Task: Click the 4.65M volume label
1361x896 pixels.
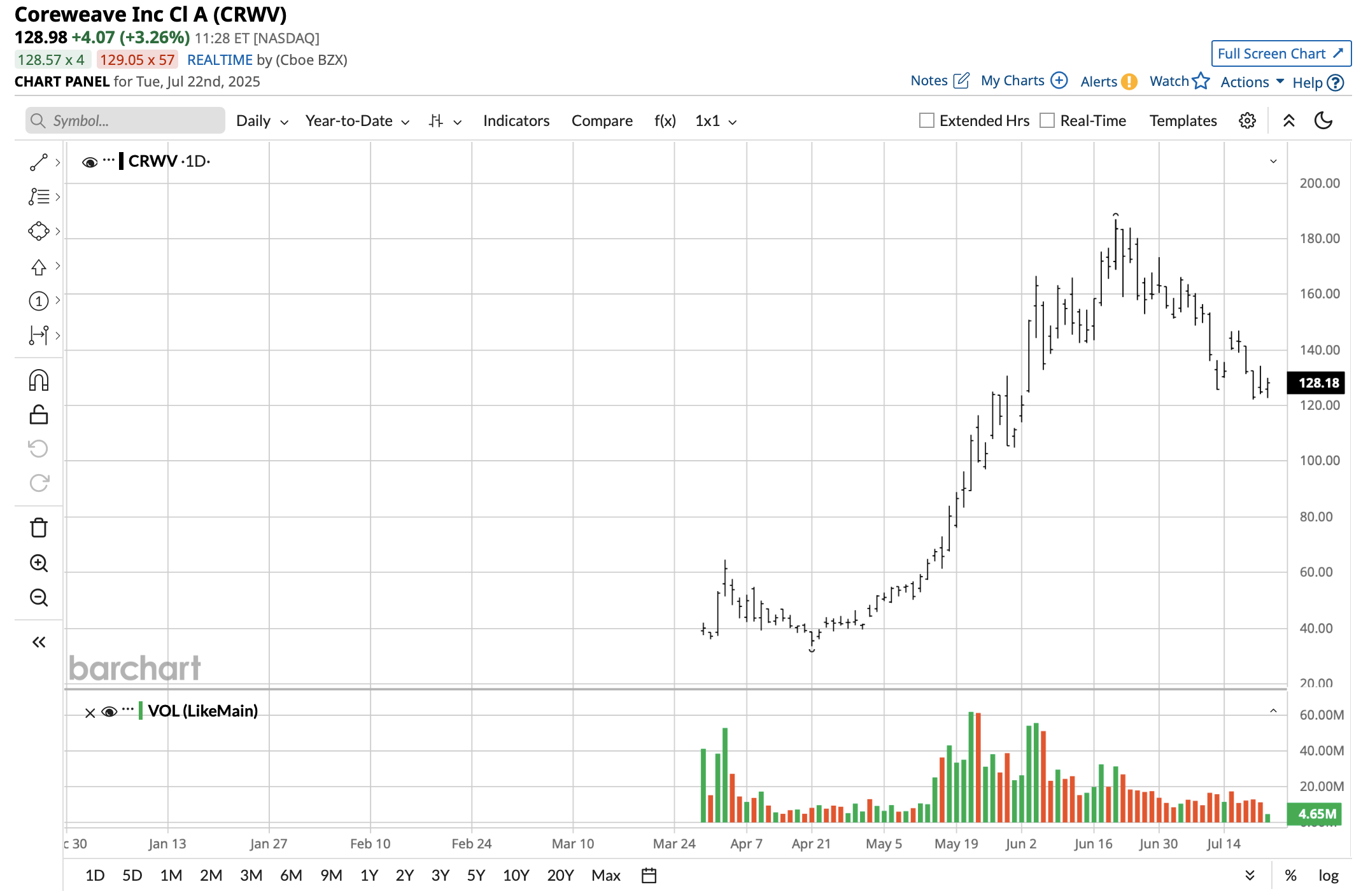Action: [x=1314, y=814]
